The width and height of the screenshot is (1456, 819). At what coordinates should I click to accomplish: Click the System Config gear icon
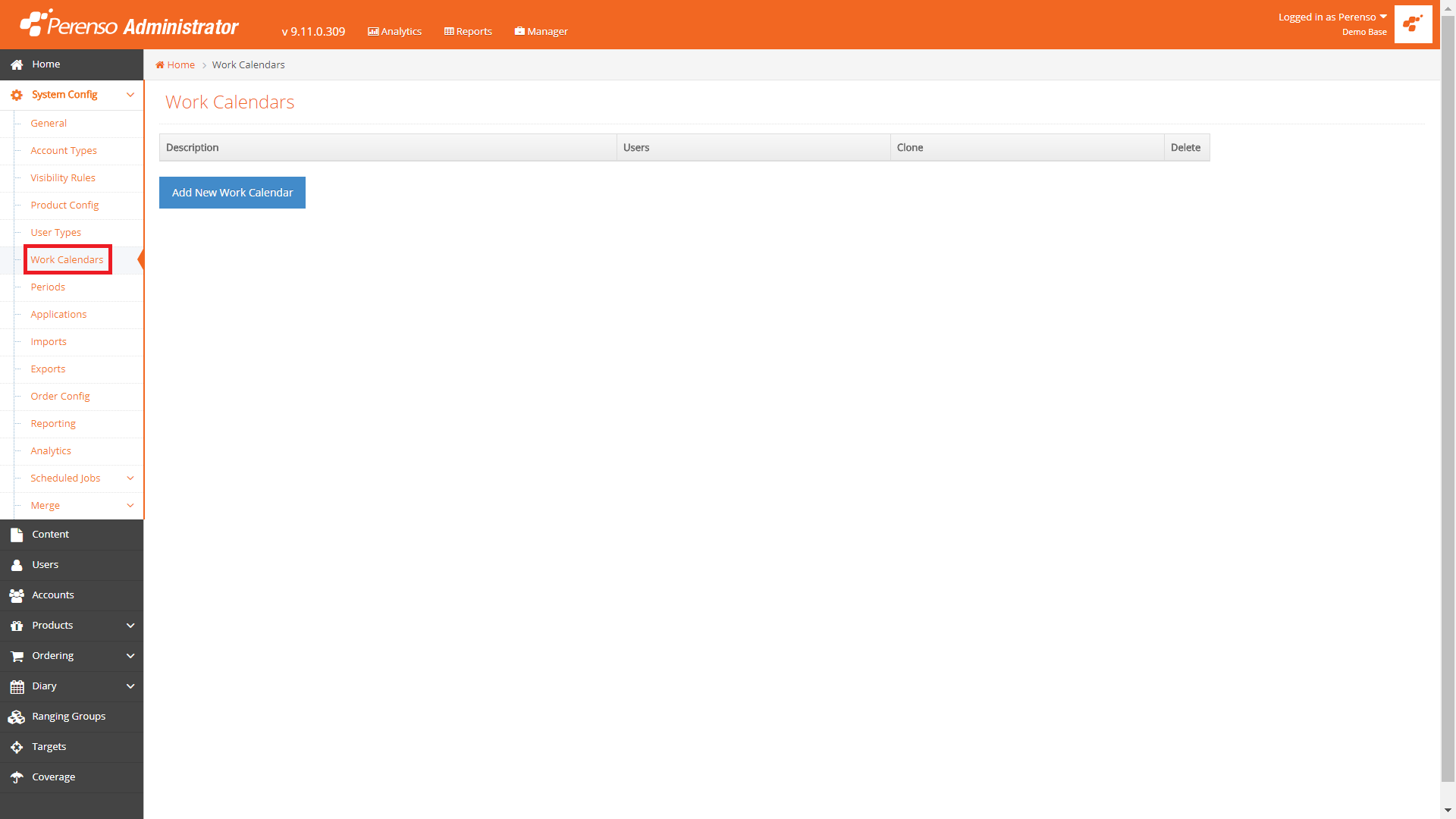tap(17, 96)
